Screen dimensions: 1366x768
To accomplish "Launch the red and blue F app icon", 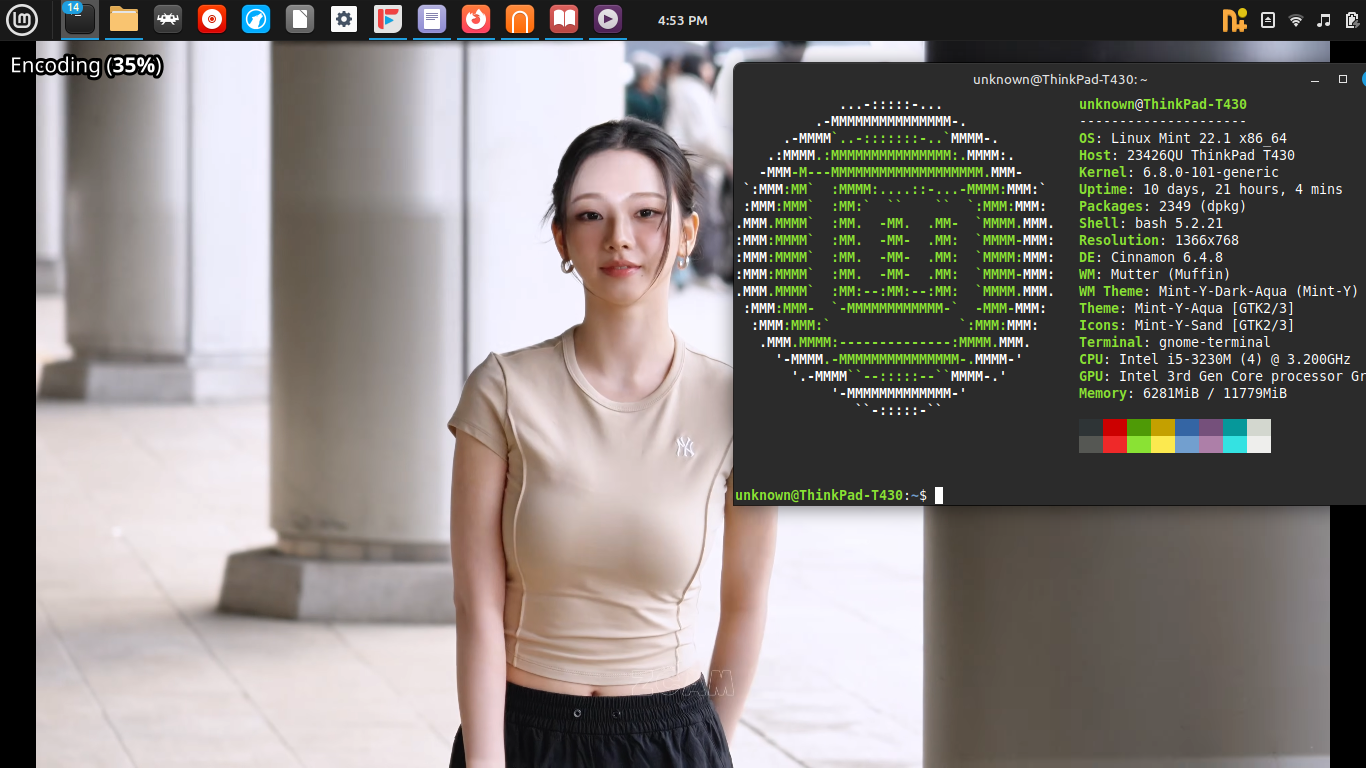I will (388, 19).
